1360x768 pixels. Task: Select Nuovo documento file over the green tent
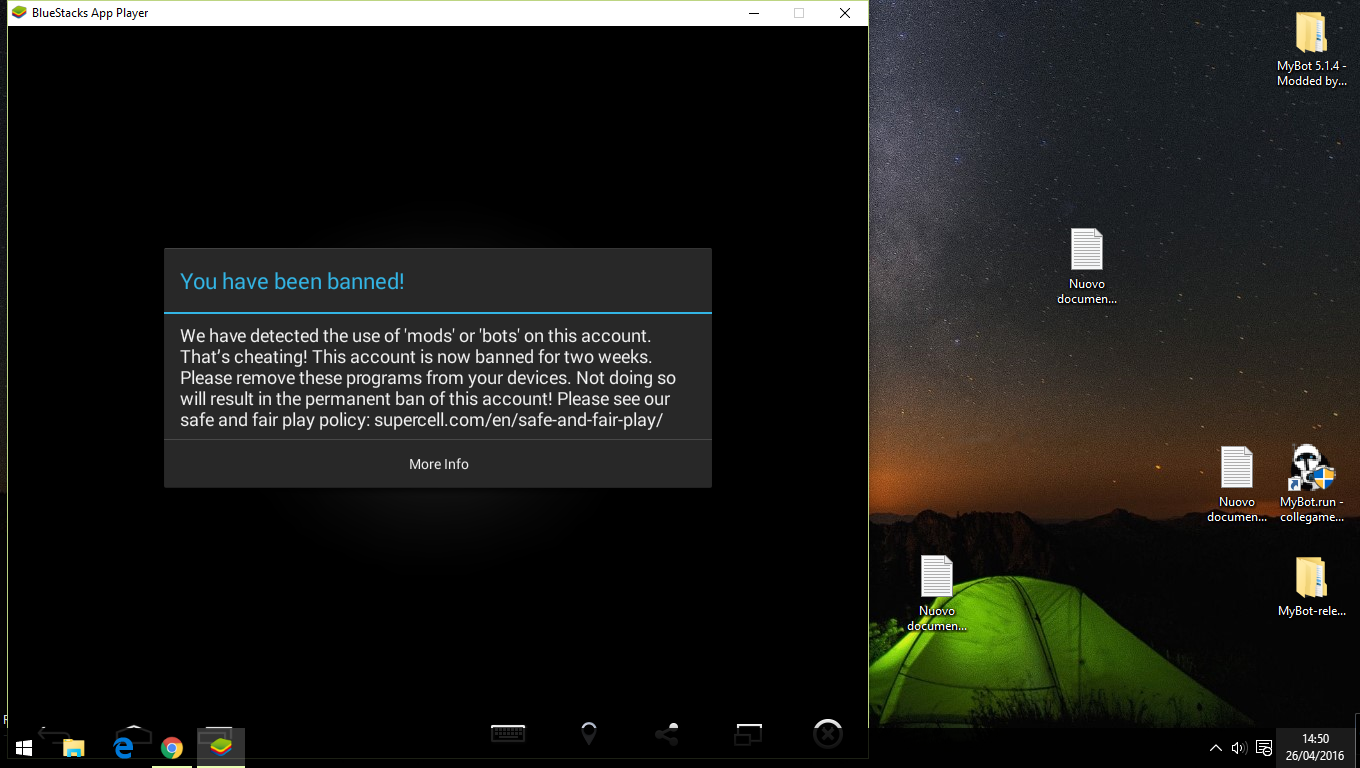click(937, 593)
